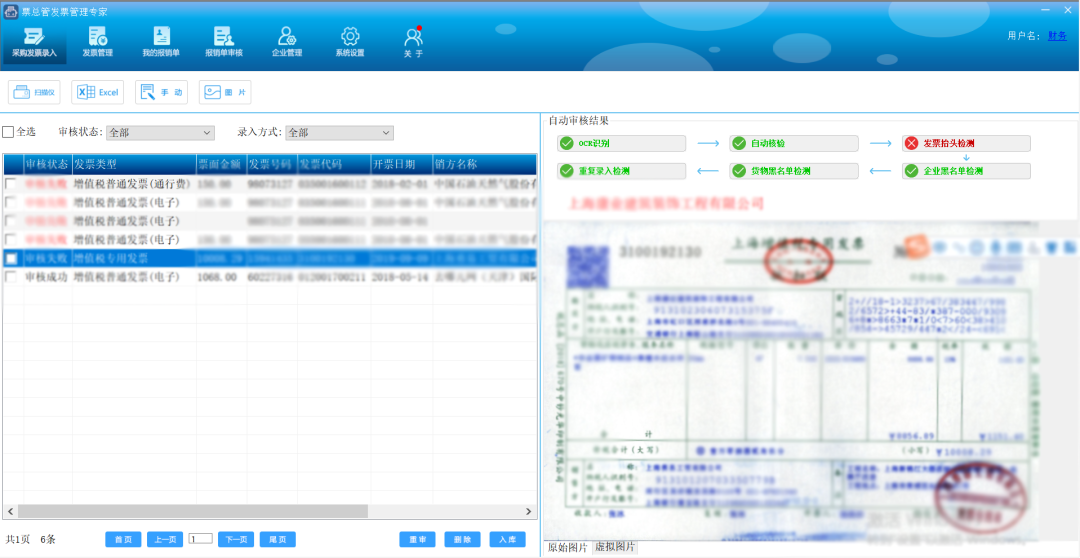The height and width of the screenshot is (558, 1080).
Task: Open 系统设置 gear icon
Action: coord(350,36)
